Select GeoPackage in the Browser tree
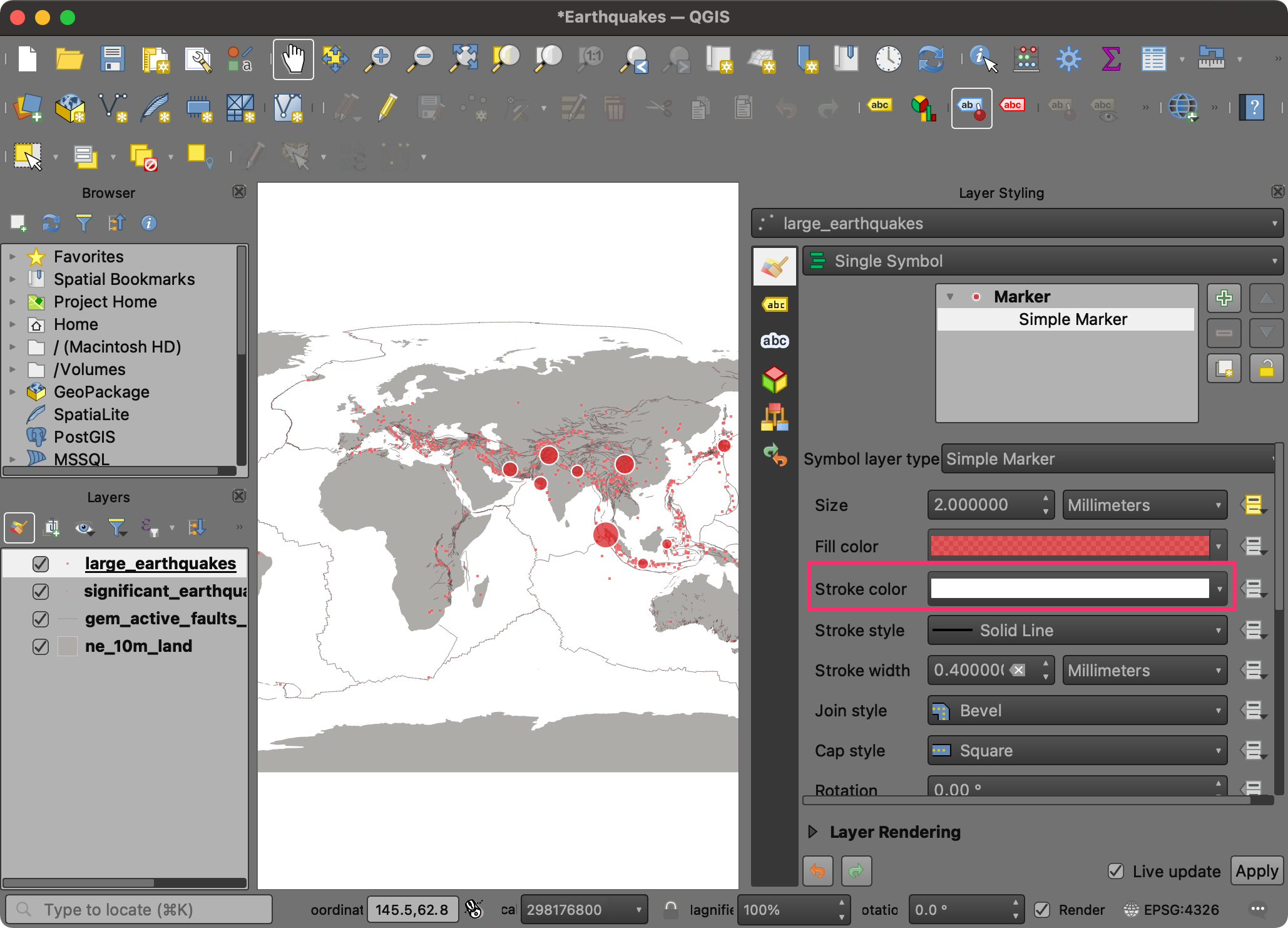Viewport: 1288px width, 928px height. [x=101, y=392]
